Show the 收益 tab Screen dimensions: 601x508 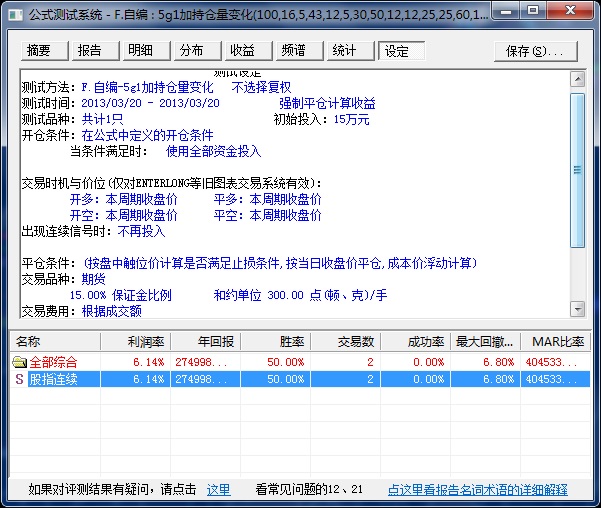[x=248, y=51]
